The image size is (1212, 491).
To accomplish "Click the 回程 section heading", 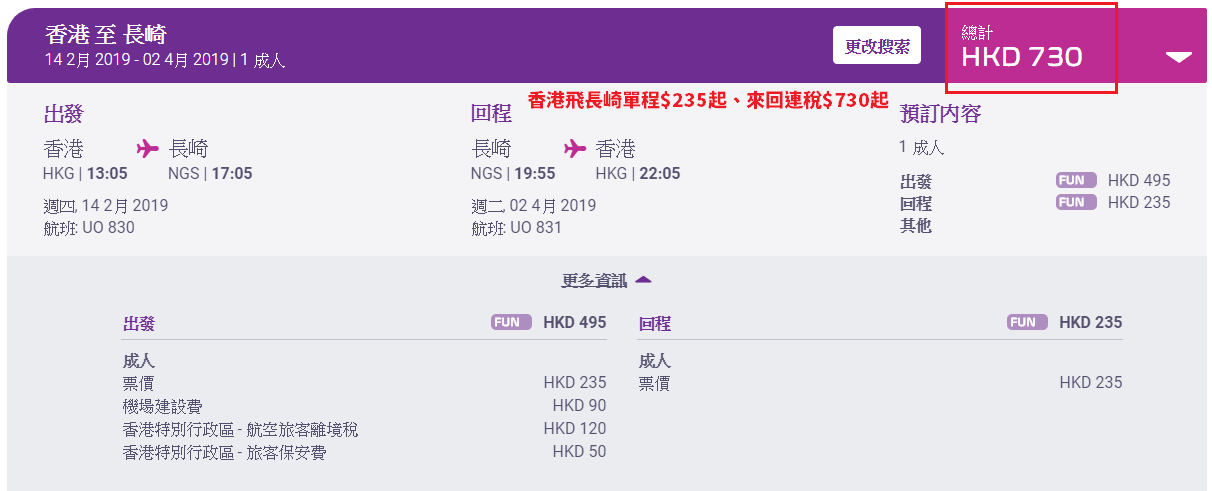I will (490, 112).
